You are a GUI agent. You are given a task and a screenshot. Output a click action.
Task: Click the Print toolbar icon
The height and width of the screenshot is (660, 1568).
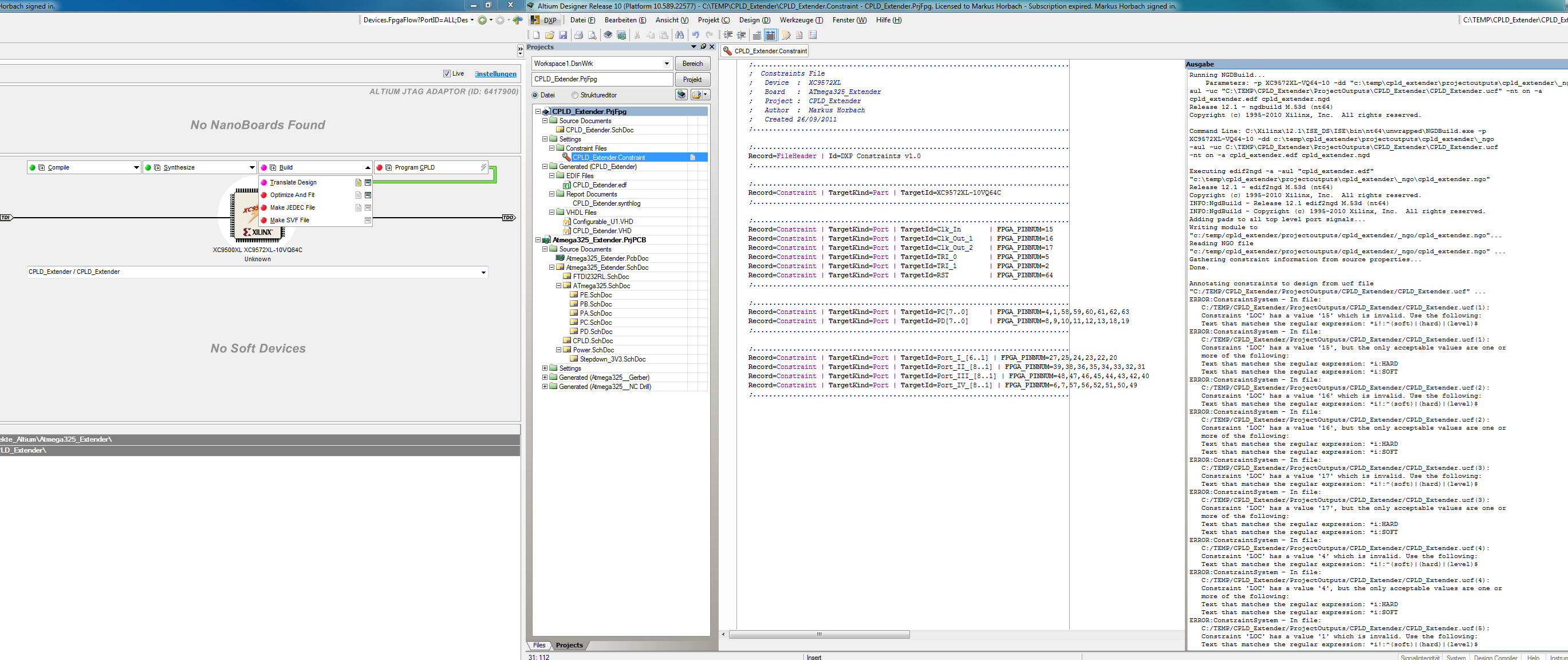coord(579,35)
